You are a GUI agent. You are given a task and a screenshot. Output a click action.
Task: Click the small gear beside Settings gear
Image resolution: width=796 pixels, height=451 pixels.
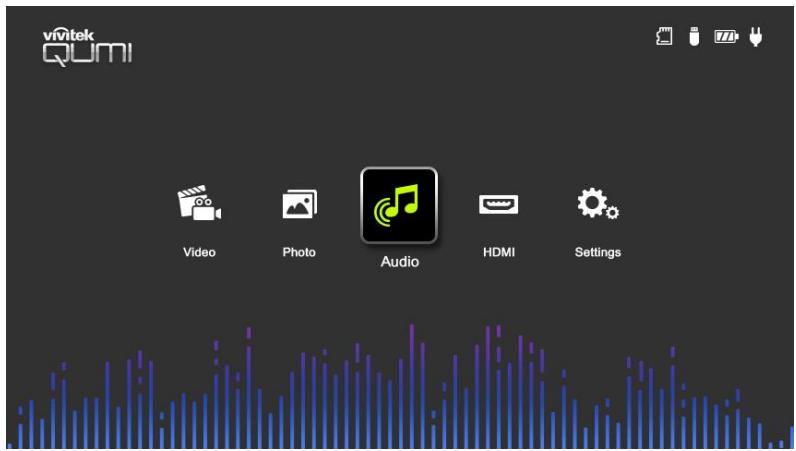click(613, 212)
